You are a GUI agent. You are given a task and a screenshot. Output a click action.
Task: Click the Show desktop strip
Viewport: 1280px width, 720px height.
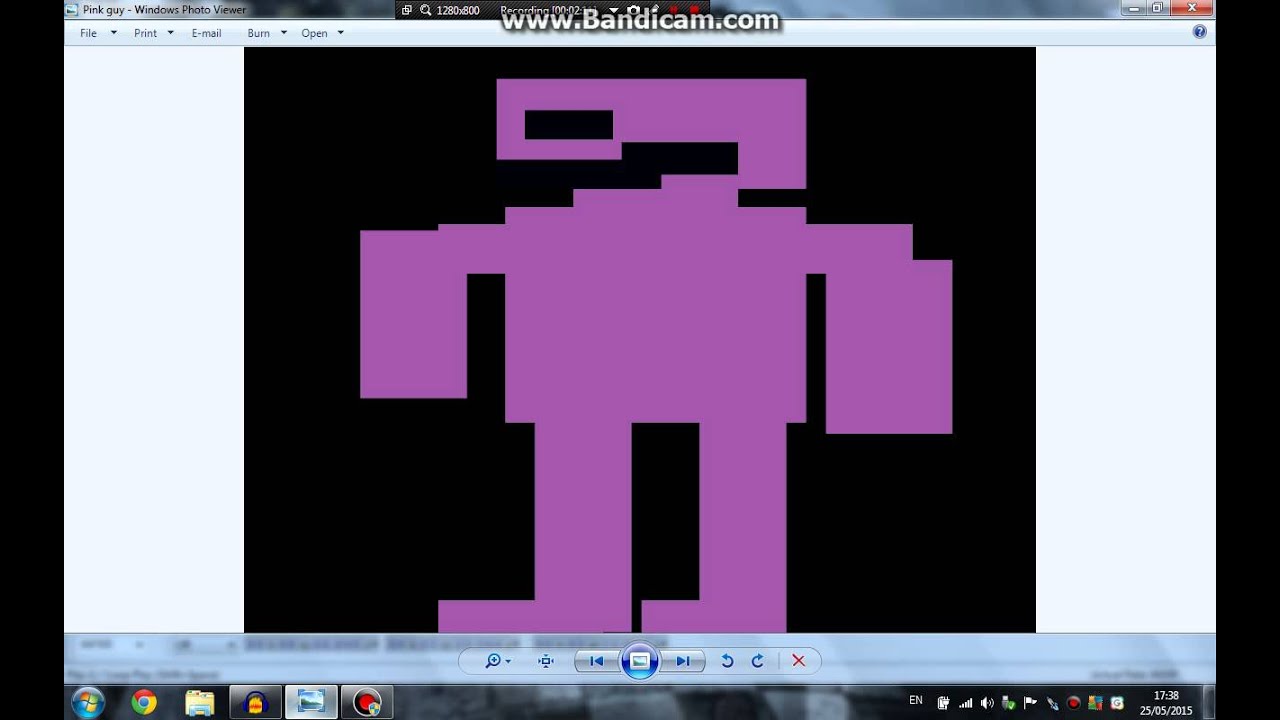pos(1209,702)
